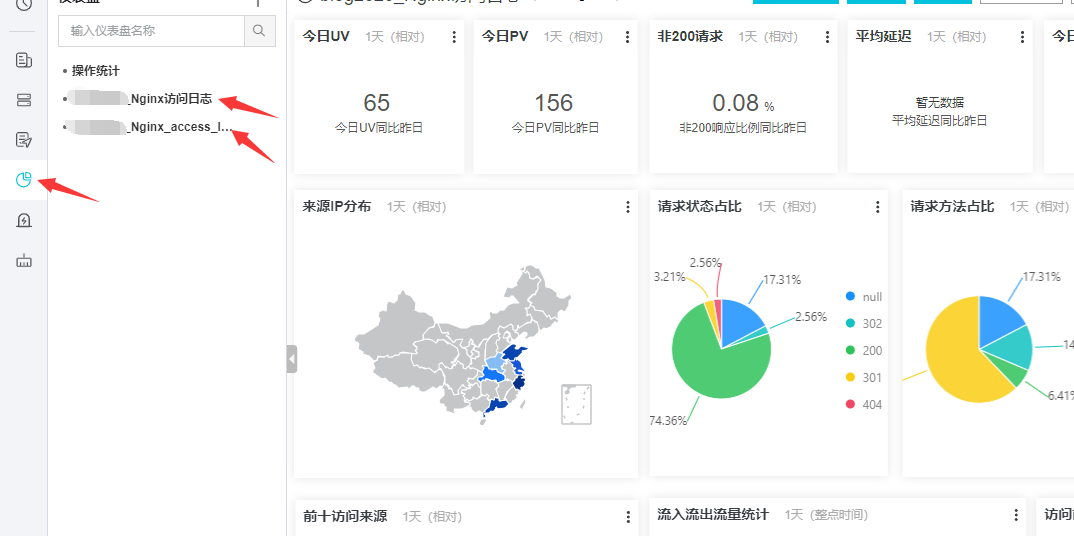
Task: Toggle null legend item in status chart
Action: [864, 296]
